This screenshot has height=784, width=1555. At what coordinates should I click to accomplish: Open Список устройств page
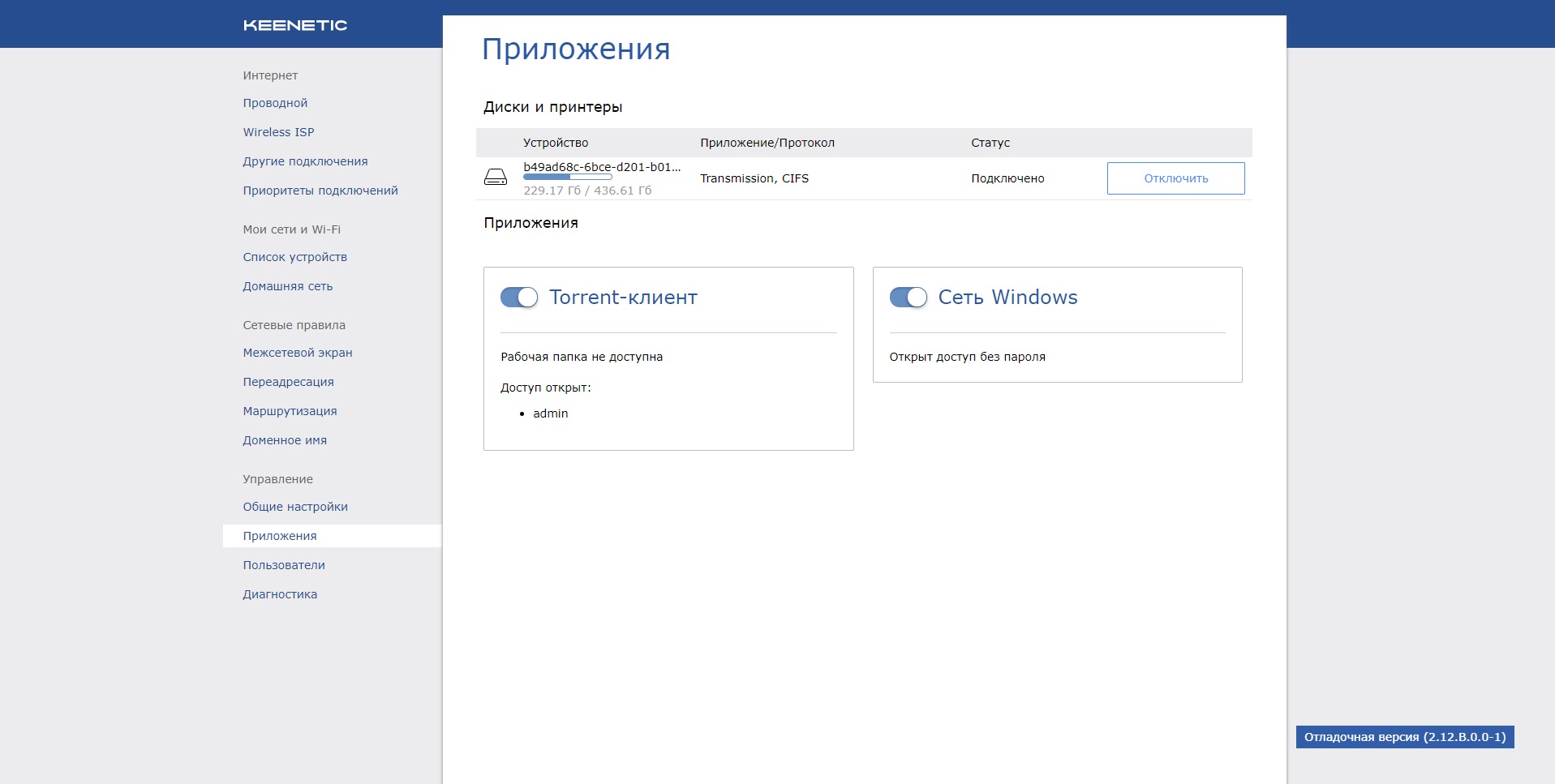coord(295,257)
